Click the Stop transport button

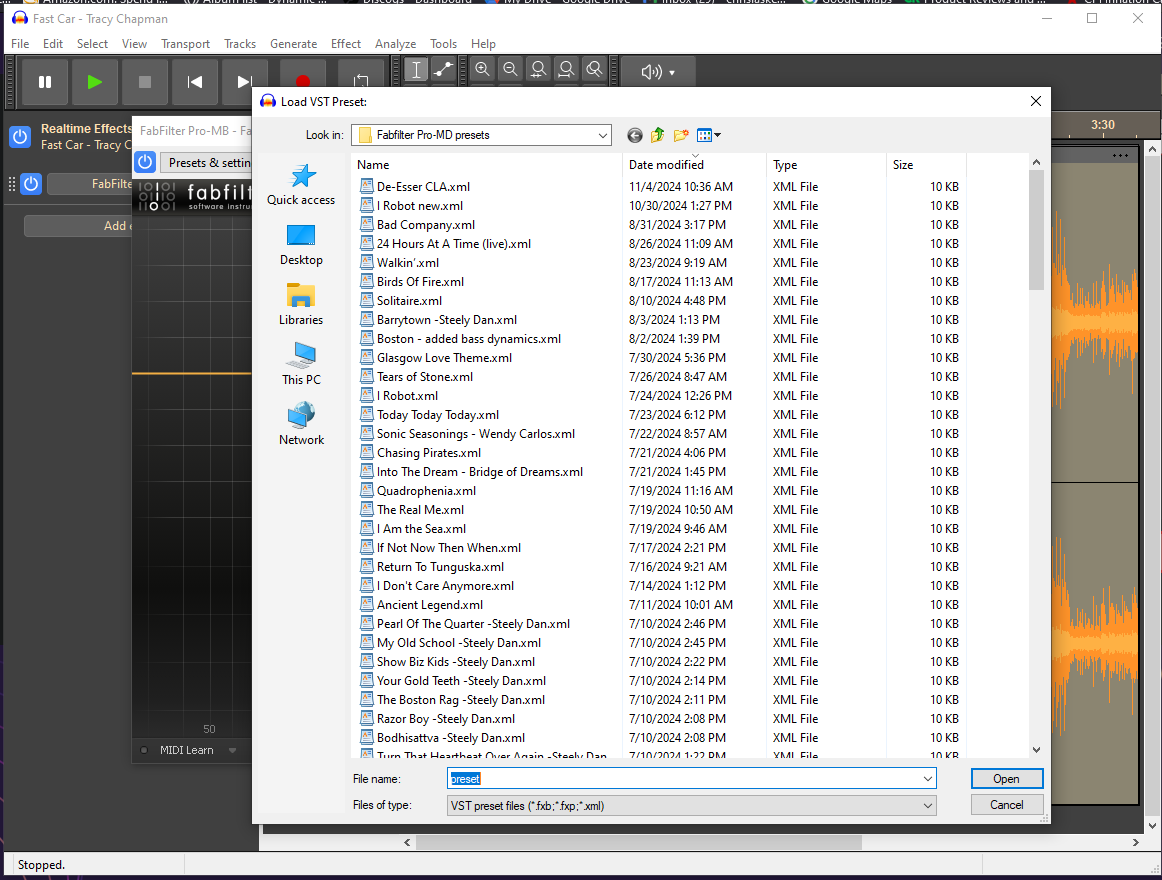coord(145,82)
